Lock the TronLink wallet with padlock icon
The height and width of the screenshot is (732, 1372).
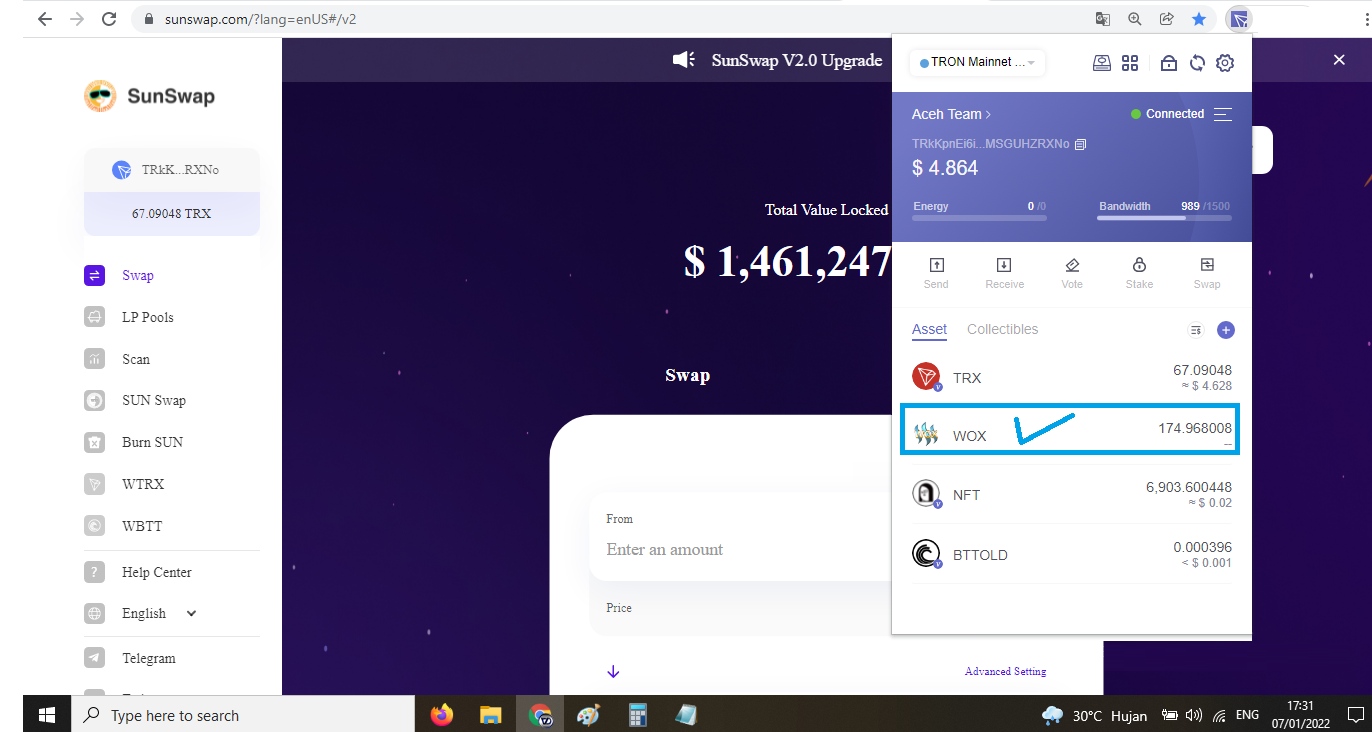pos(1168,63)
